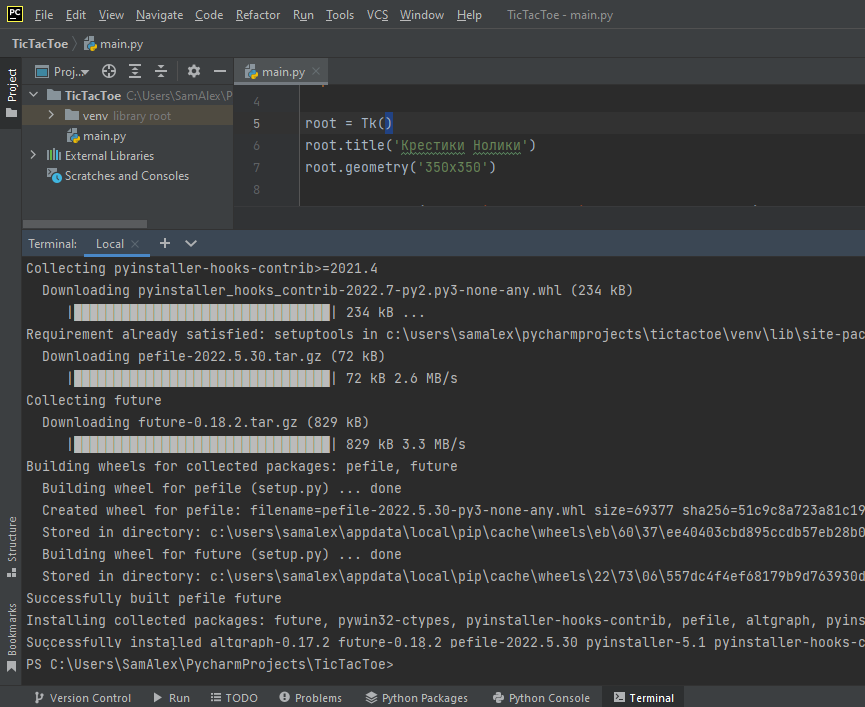
Task: Click the 234 kB download progress bar
Action: [x=202, y=312]
